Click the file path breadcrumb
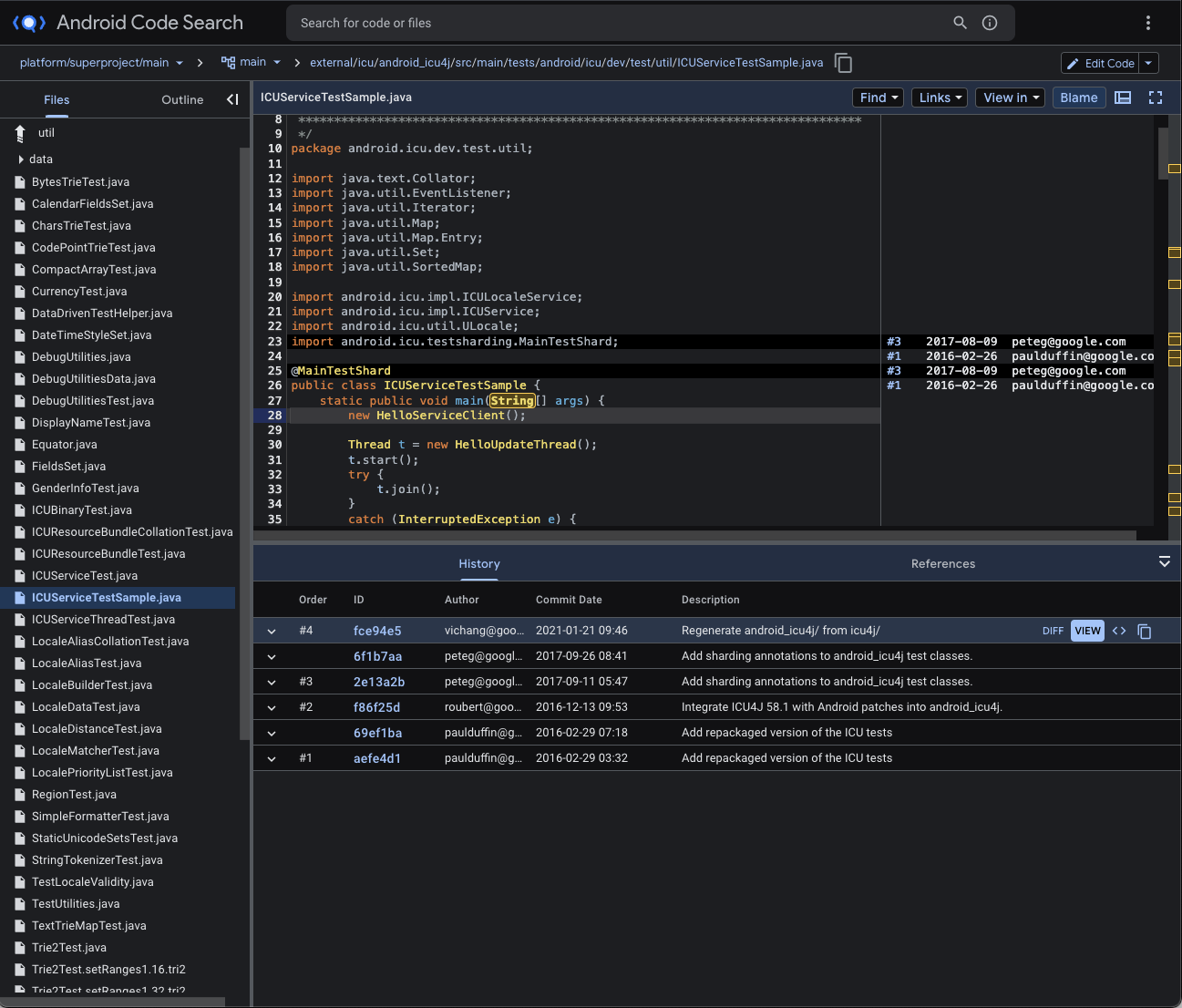Screen dimensions: 1182x1008 (x=566, y=63)
